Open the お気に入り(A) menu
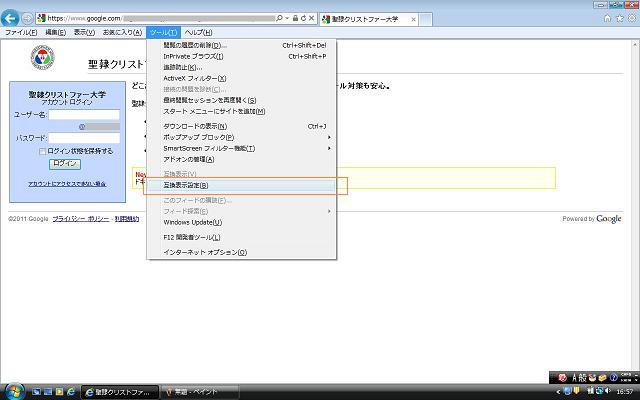640x400 pixels. (122, 32)
